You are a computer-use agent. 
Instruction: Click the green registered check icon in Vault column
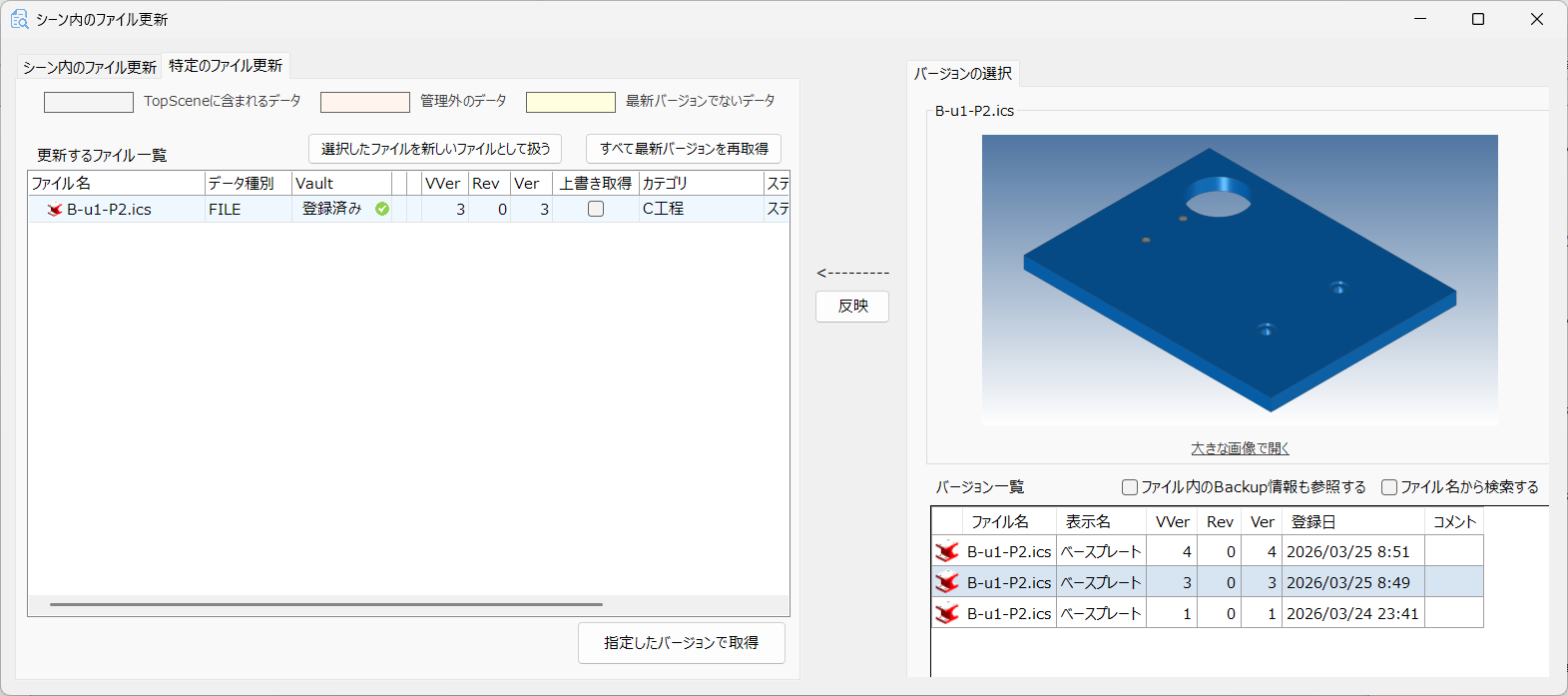(382, 209)
